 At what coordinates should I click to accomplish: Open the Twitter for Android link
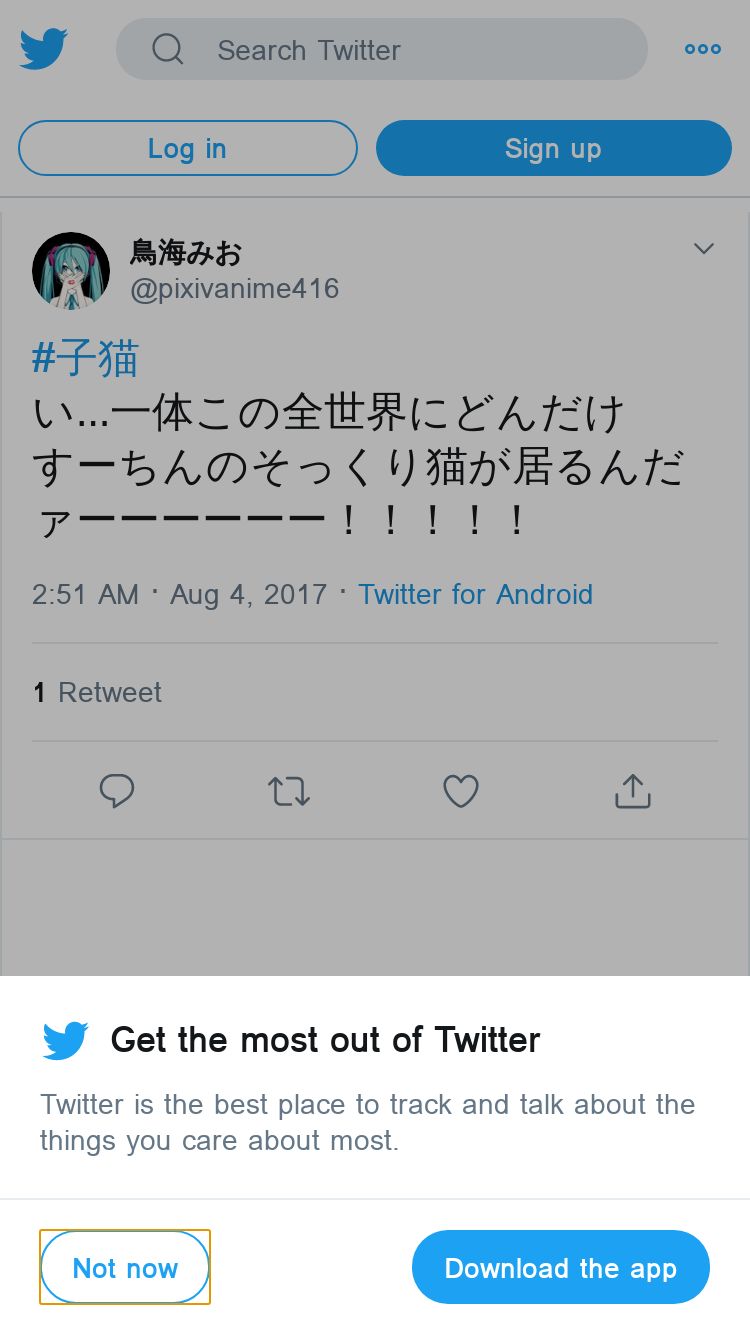point(476,594)
